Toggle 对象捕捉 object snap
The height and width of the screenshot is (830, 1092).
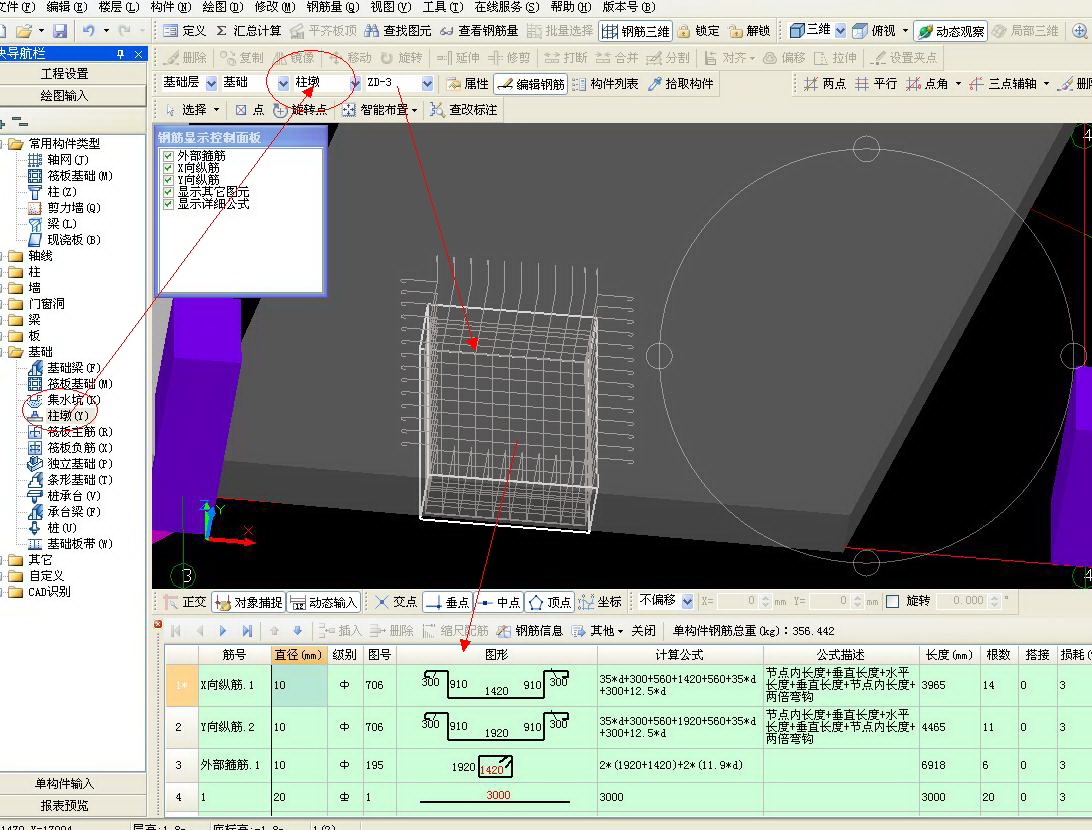point(249,602)
